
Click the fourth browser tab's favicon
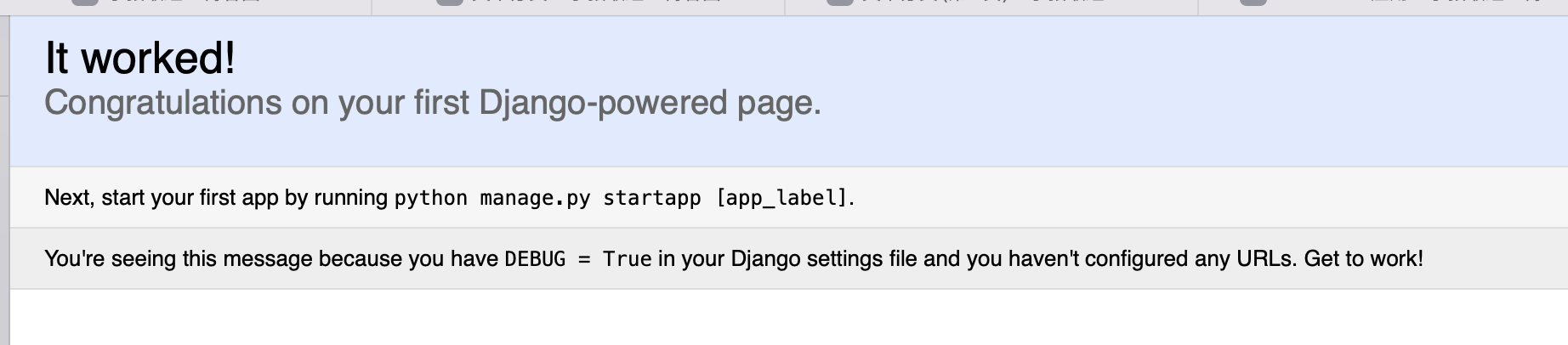click(x=1253, y=3)
